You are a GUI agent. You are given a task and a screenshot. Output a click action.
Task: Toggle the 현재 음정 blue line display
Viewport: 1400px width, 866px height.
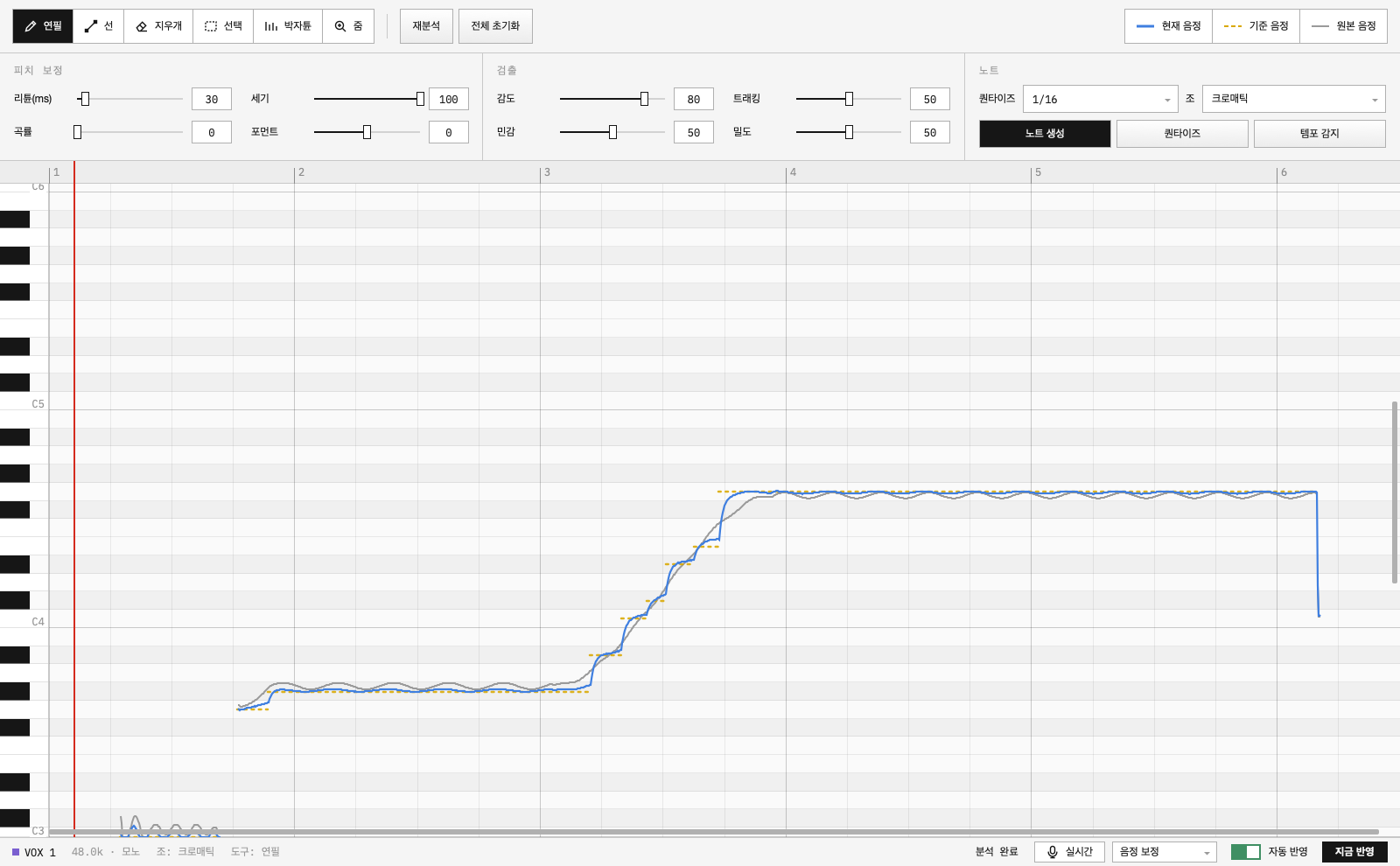coord(1168,26)
